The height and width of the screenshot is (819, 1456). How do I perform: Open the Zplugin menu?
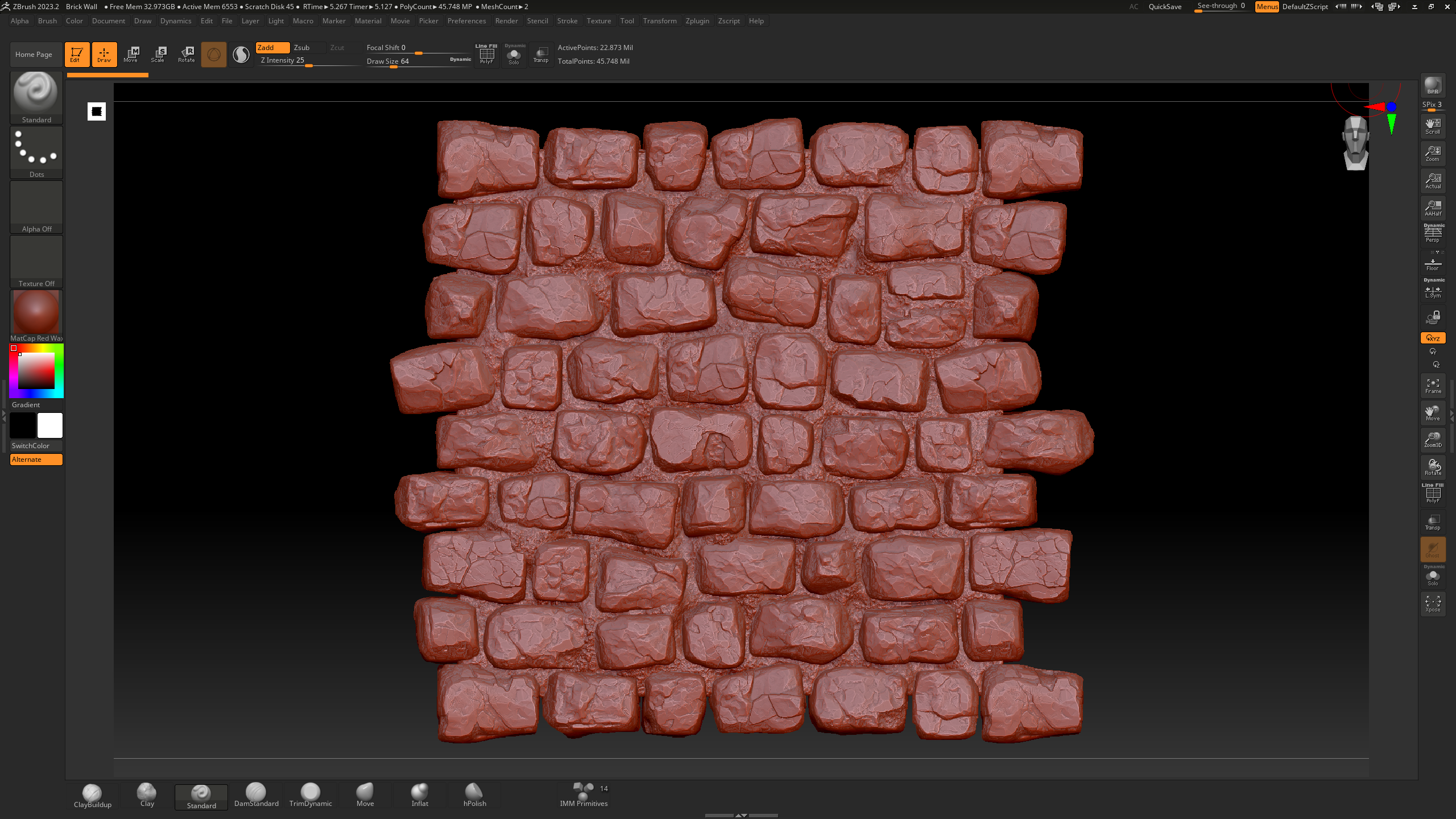click(697, 21)
